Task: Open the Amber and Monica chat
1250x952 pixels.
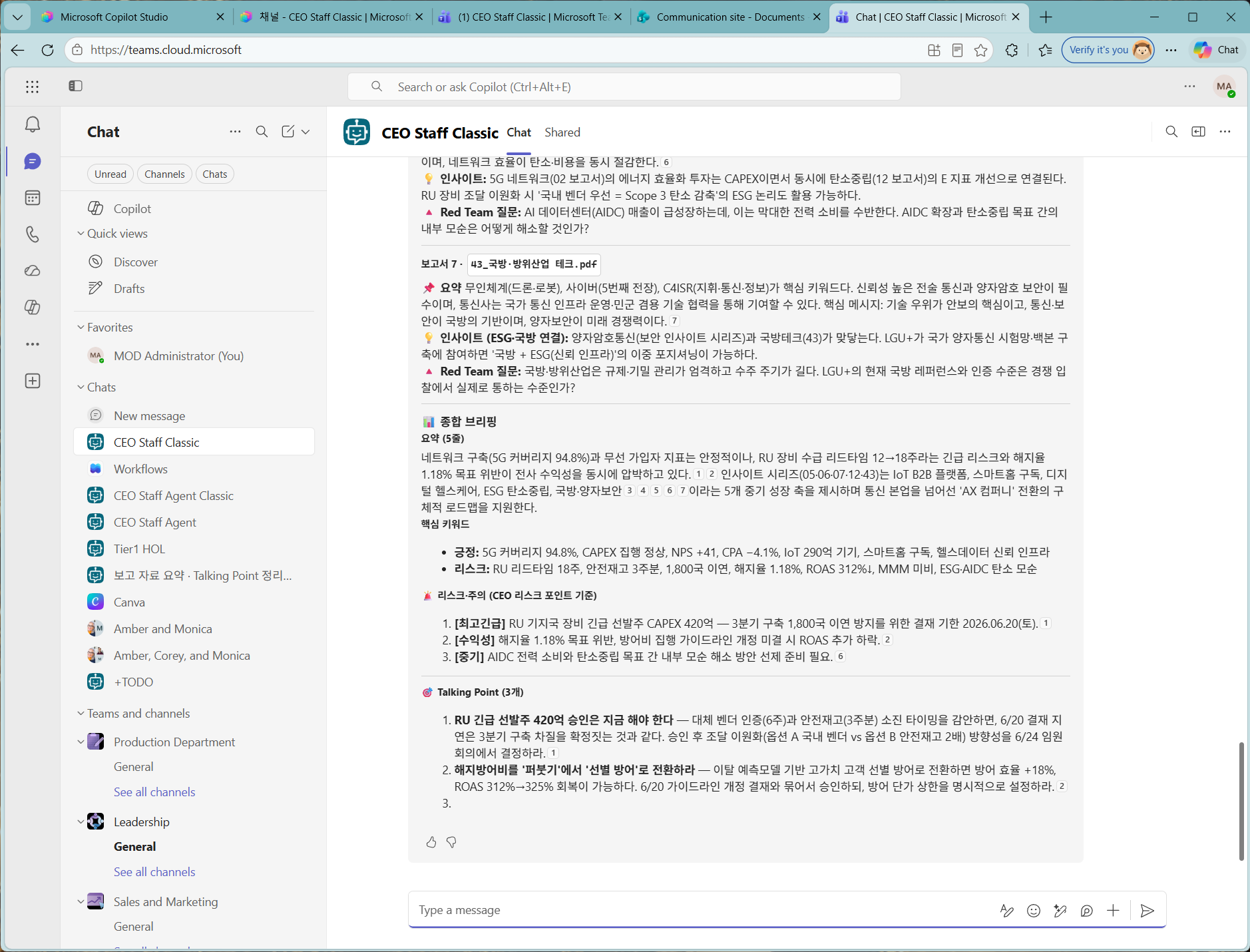Action: tap(194, 629)
